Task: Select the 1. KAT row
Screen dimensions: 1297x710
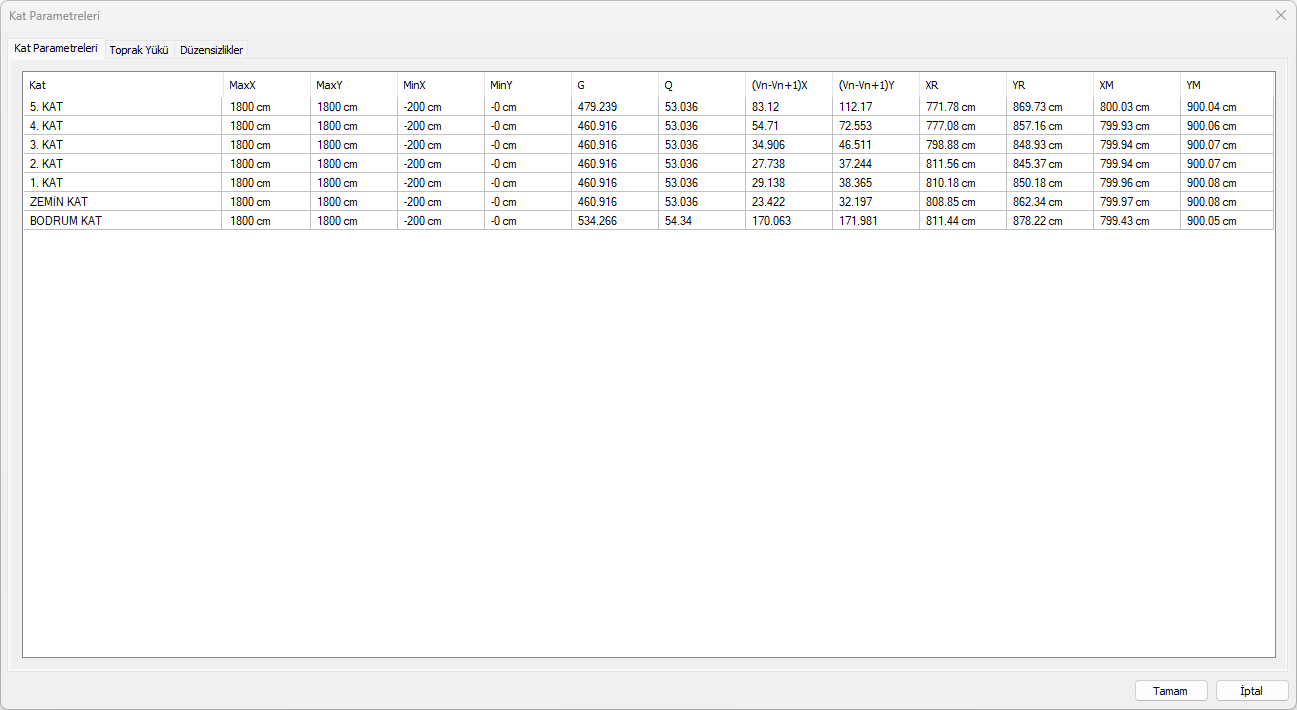Action: click(649, 183)
